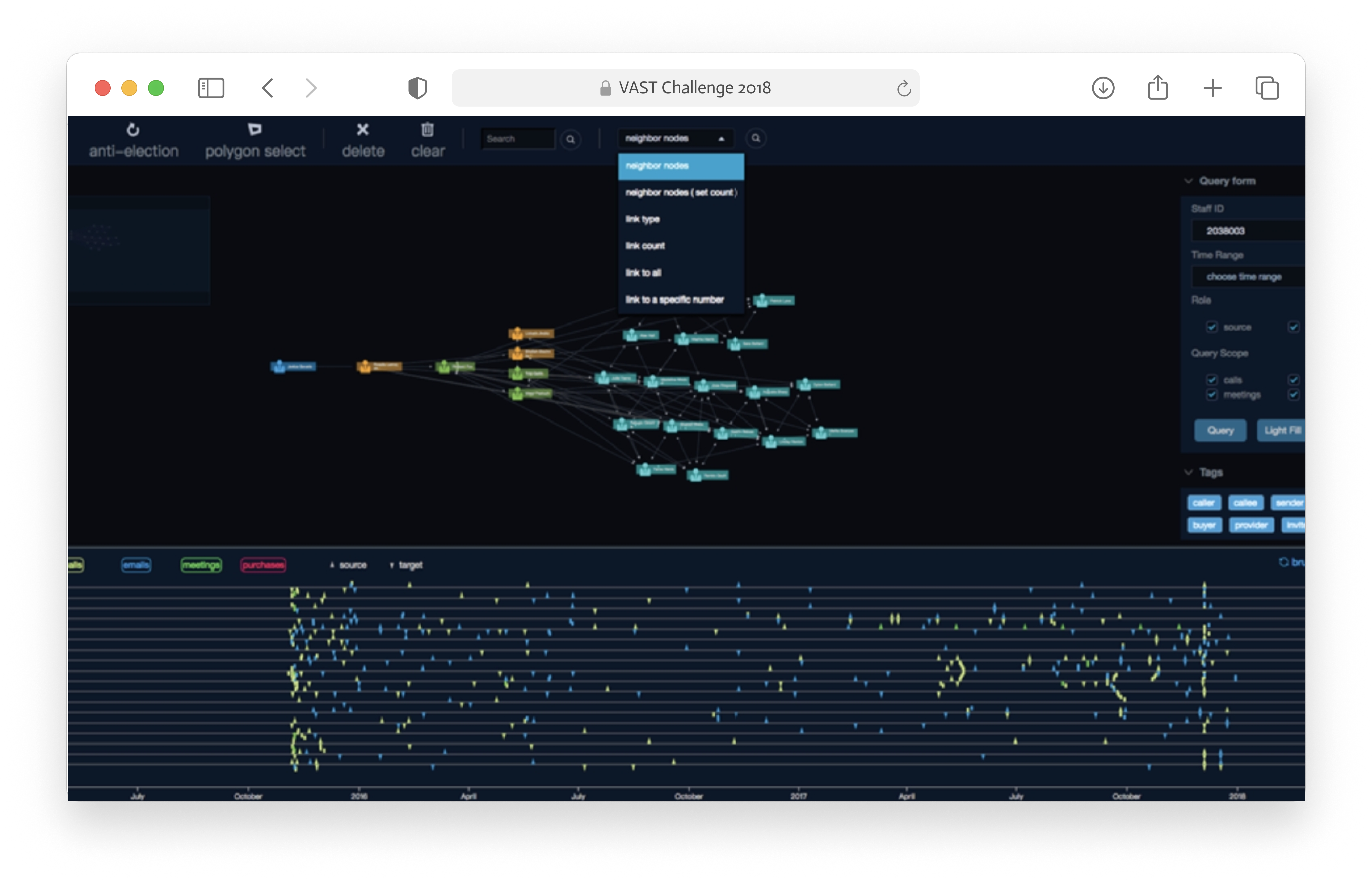The width and height of the screenshot is (1372, 881).
Task: Click the orange node linked to the blue node
Action: click(x=379, y=366)
